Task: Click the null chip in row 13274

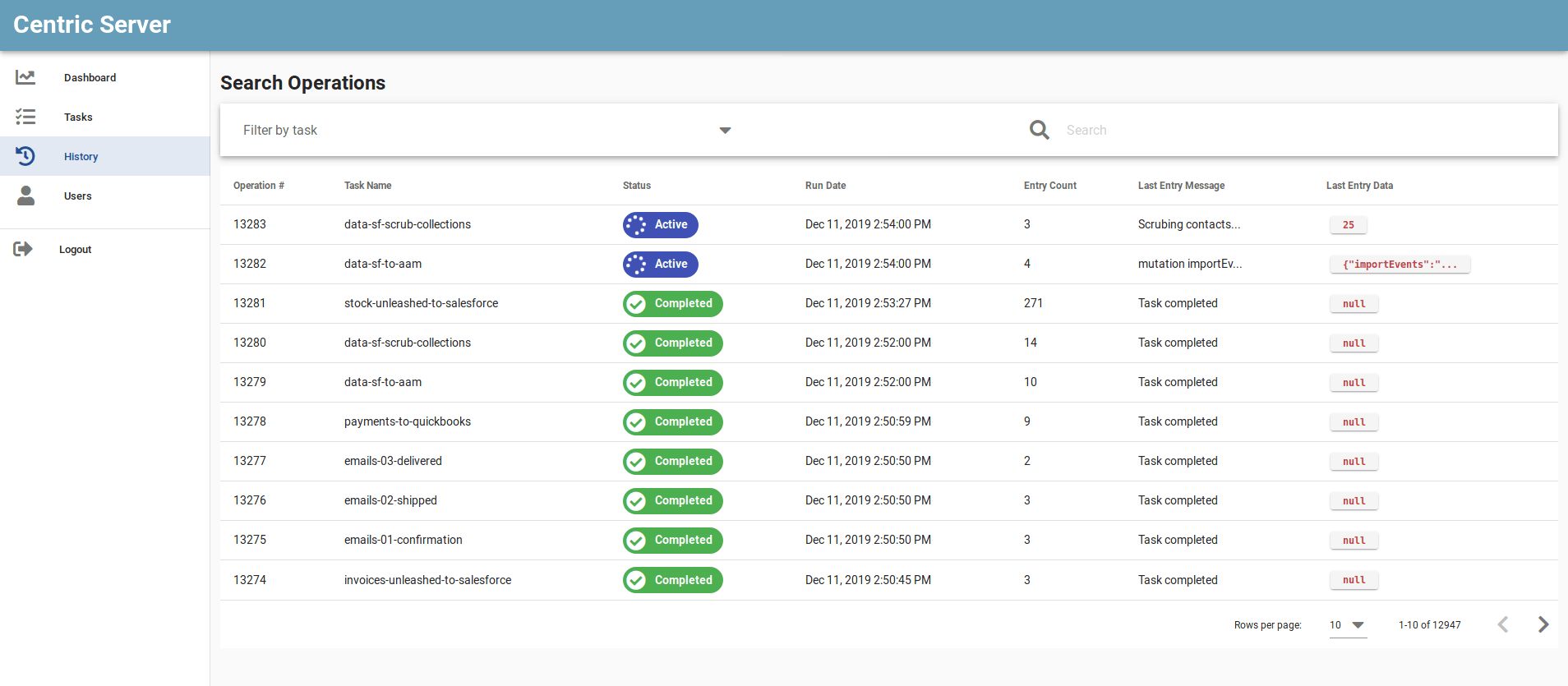Action: coord(1354,580)
